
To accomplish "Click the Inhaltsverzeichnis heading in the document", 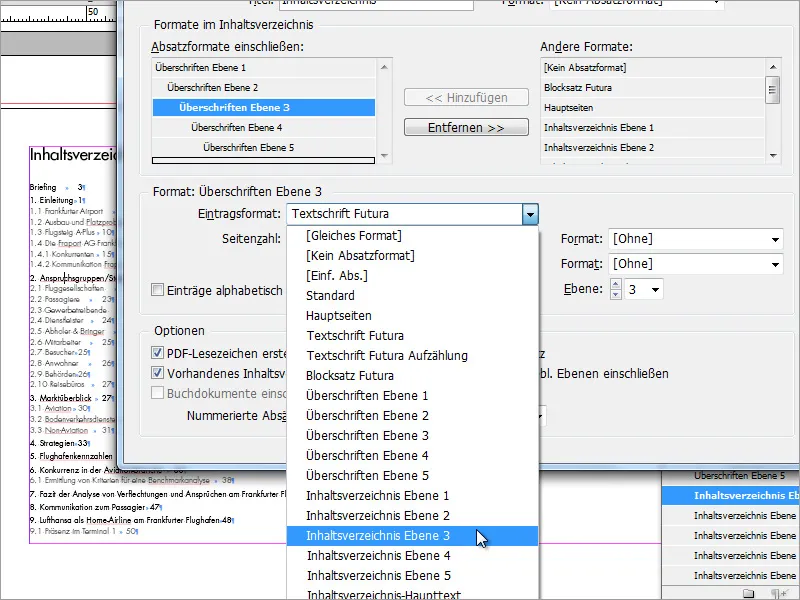I will (x=73, y=155).
